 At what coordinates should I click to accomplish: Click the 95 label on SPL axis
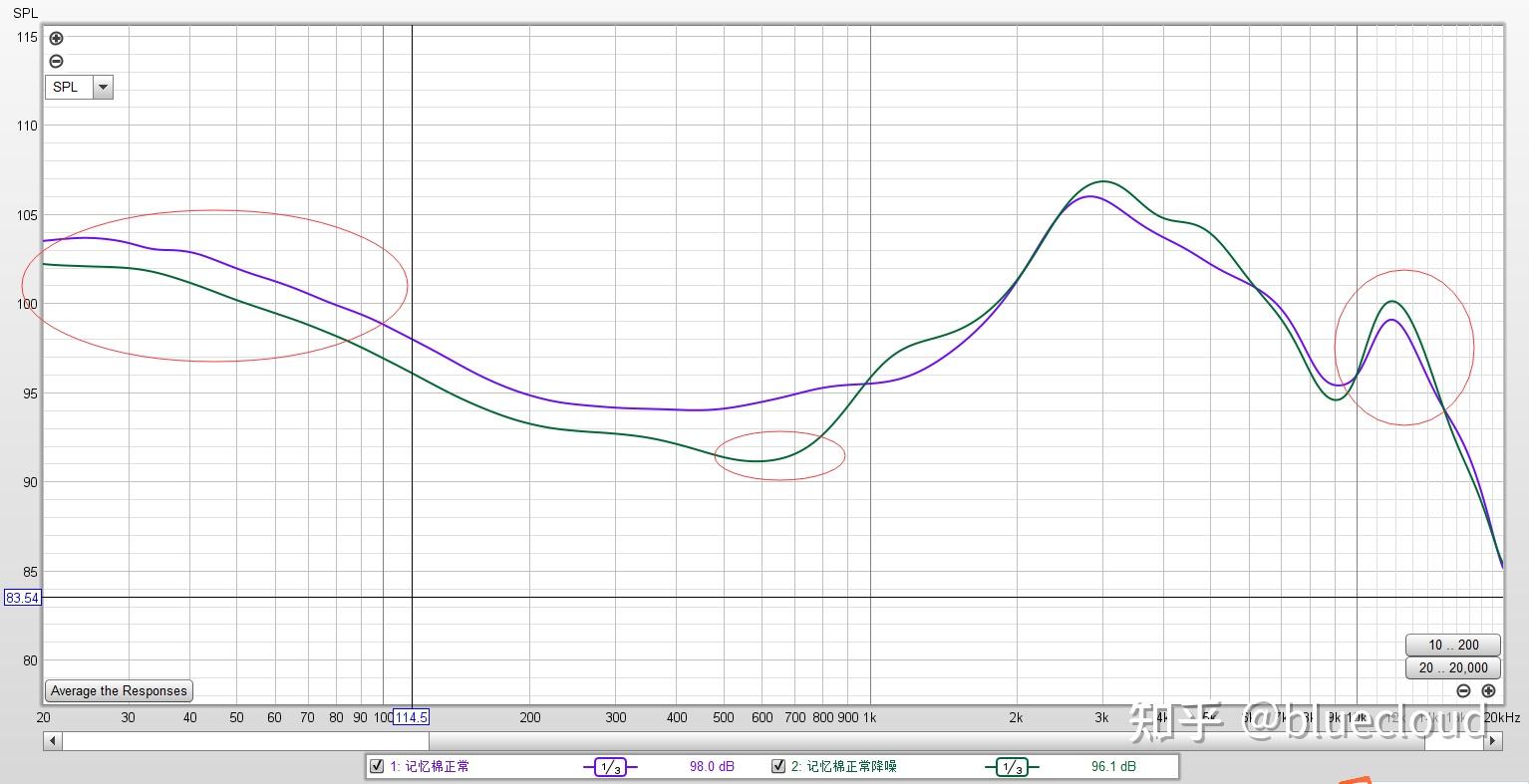point(30,393)
